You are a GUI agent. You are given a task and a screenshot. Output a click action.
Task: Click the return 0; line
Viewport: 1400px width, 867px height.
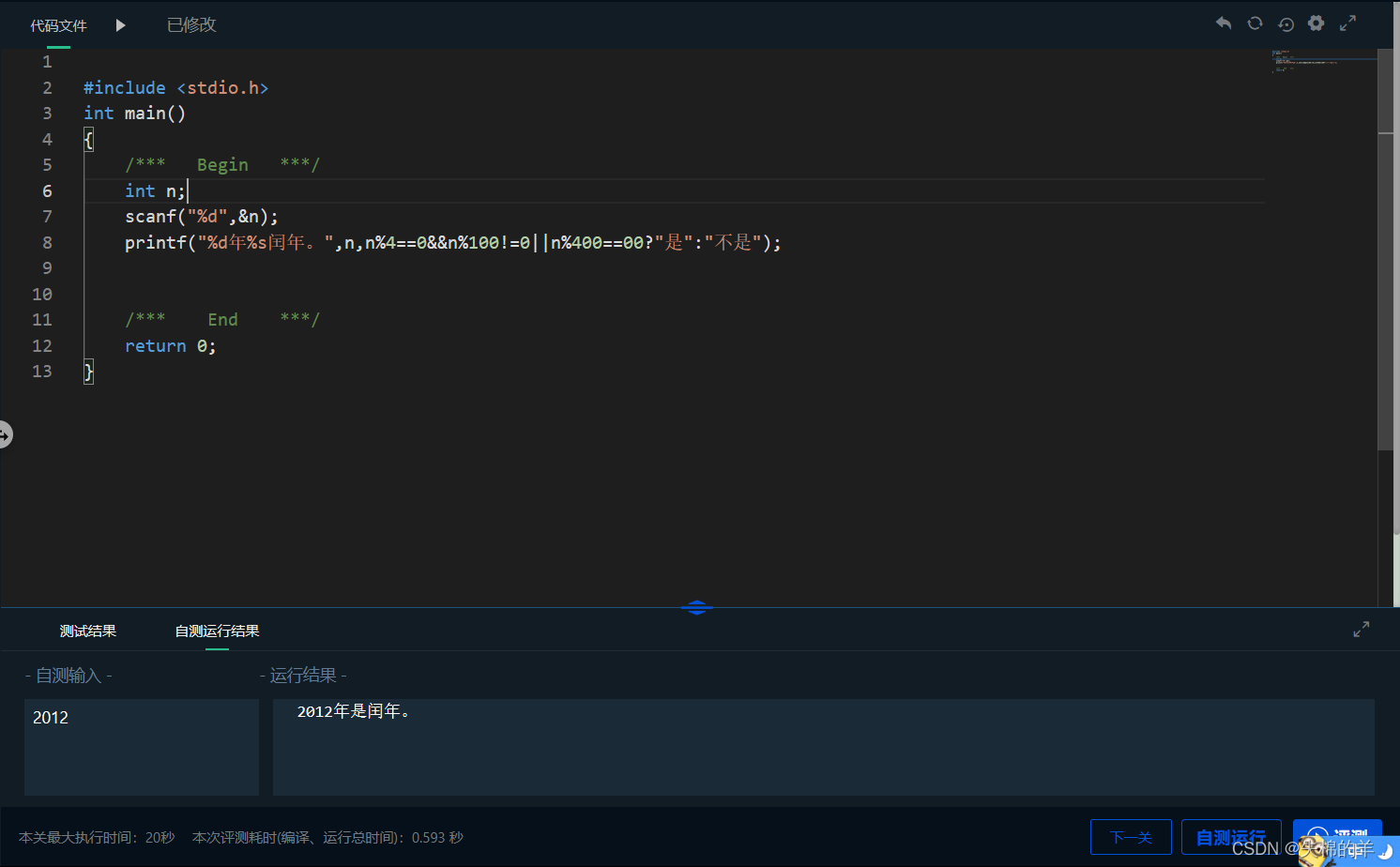click(x=171, y=346)
